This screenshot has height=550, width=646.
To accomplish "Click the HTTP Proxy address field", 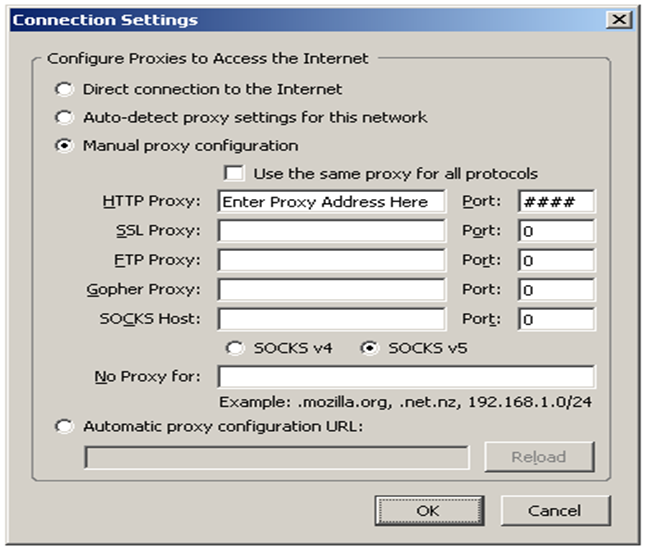I will [332, 201].
